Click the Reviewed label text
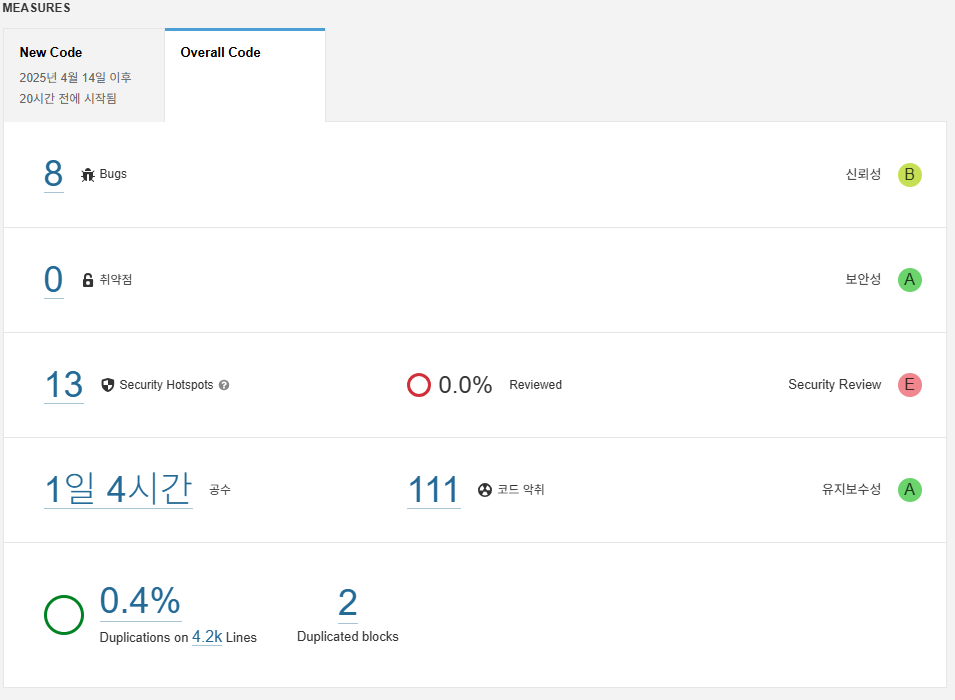This screenshot has width=955, height=700. pyautogui.click(x=536, y=385)
